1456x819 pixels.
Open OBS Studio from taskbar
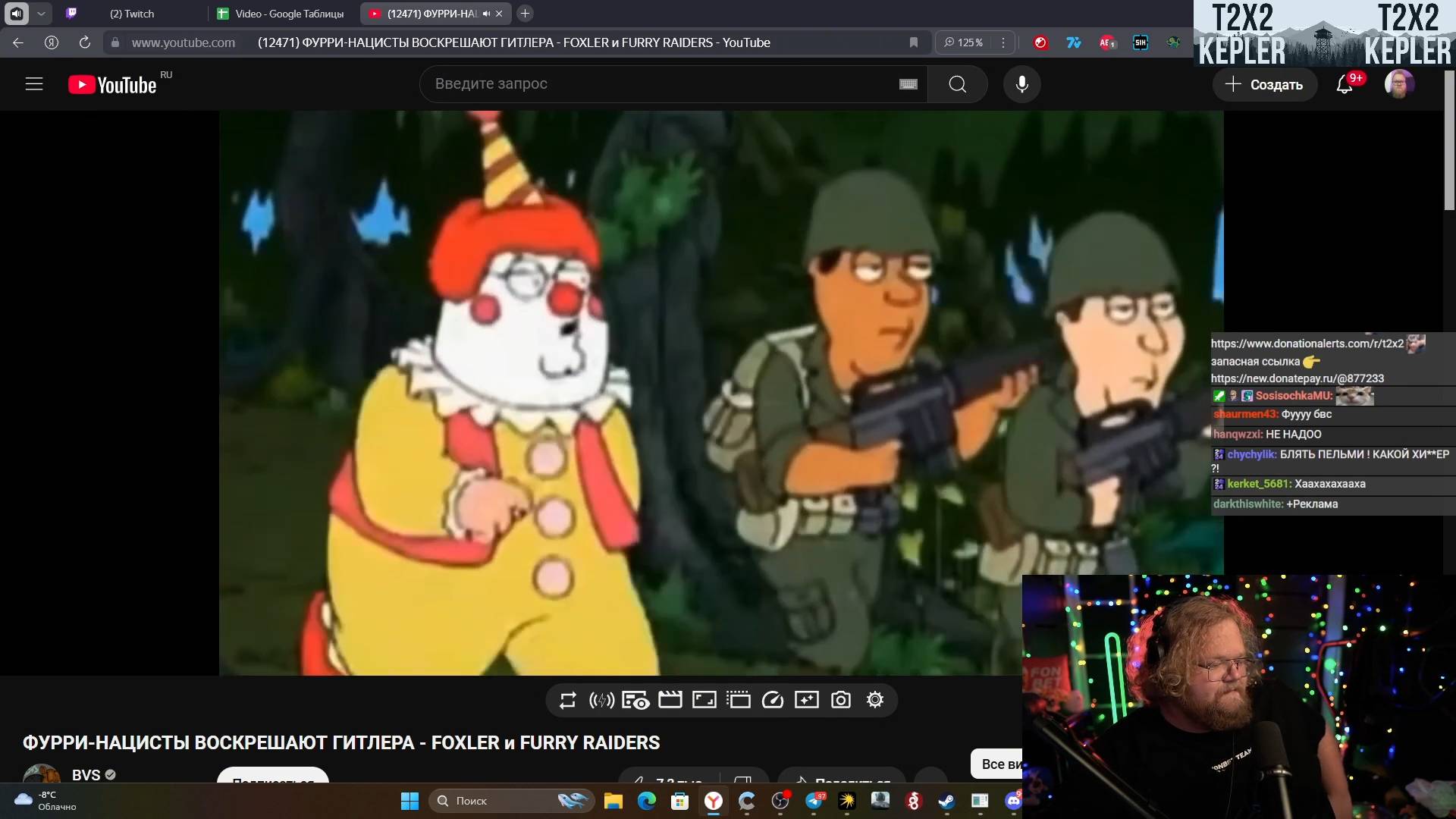coord(780,801)
